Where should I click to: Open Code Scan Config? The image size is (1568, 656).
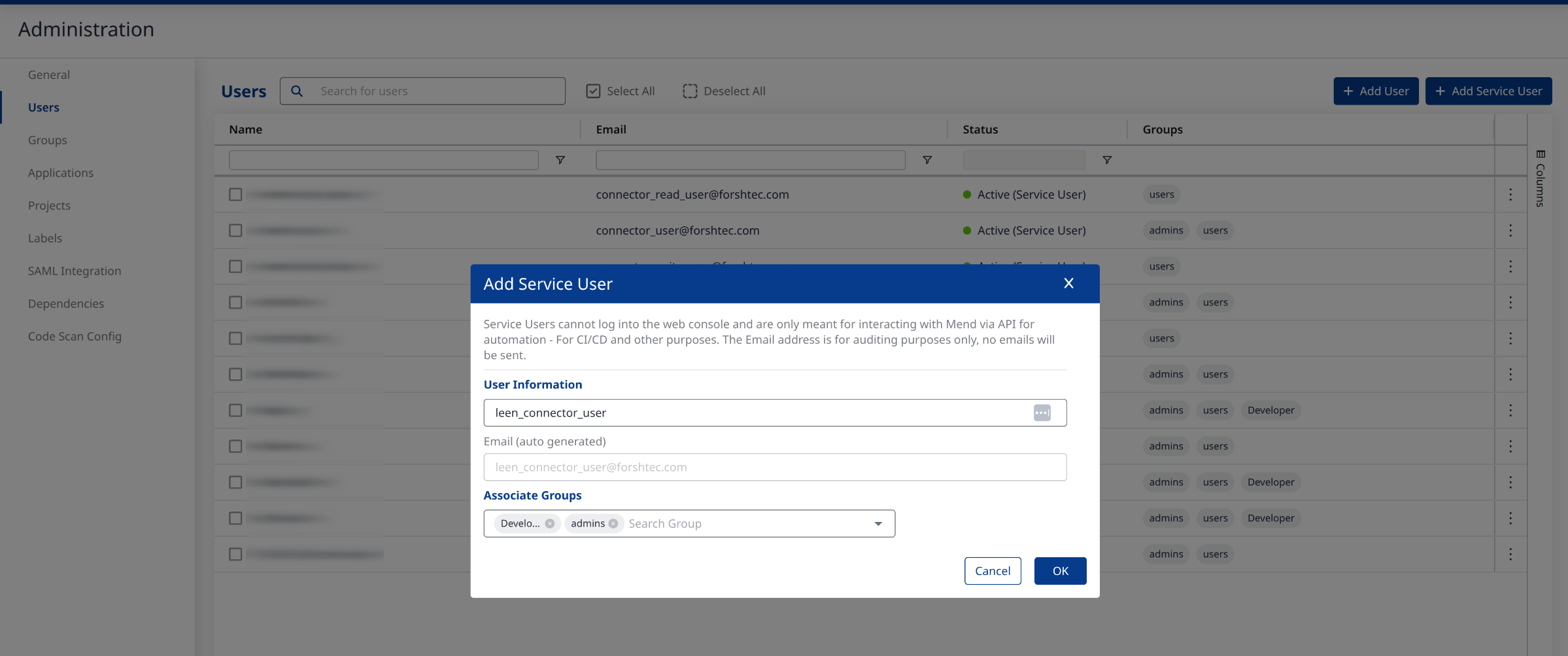click(x=75, y=336)
